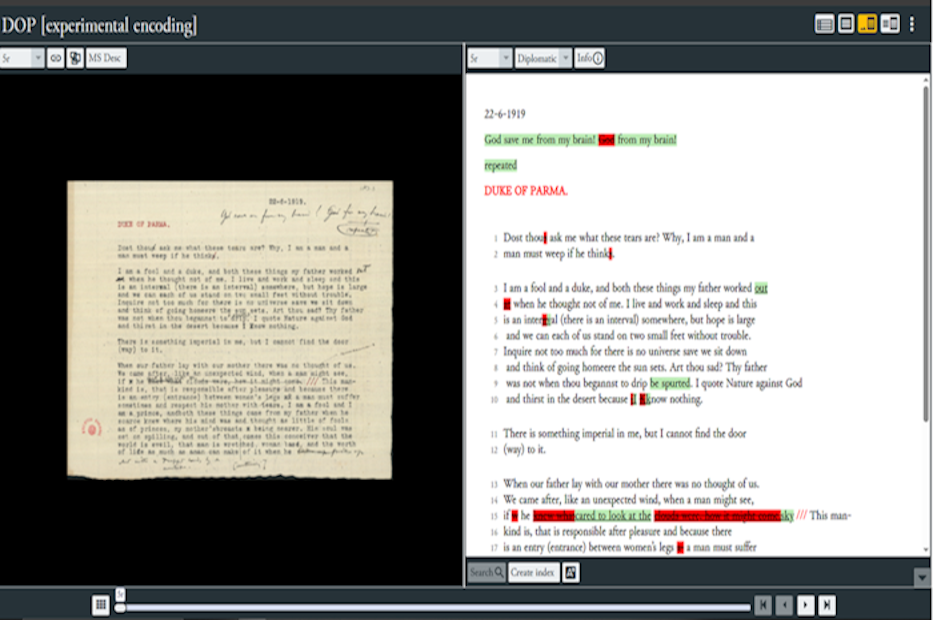Viewport: 933px width, 620px height.
Task: Click the Create index button
Action: tap(533, 572)
